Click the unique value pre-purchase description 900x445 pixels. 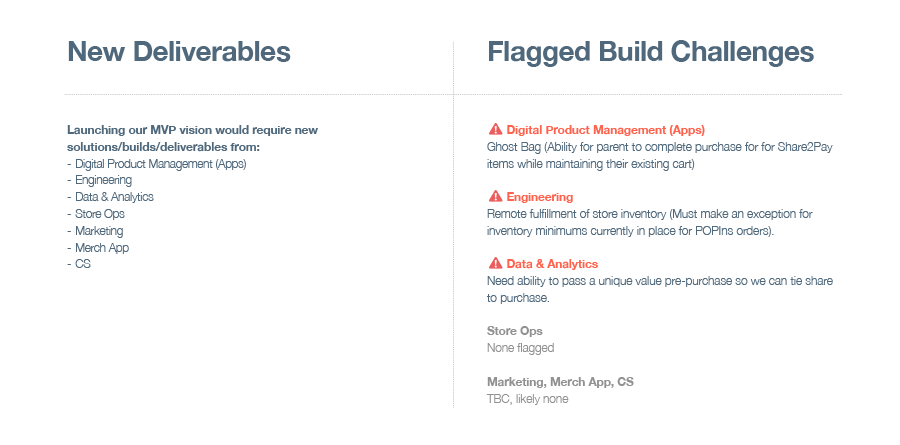660,289
